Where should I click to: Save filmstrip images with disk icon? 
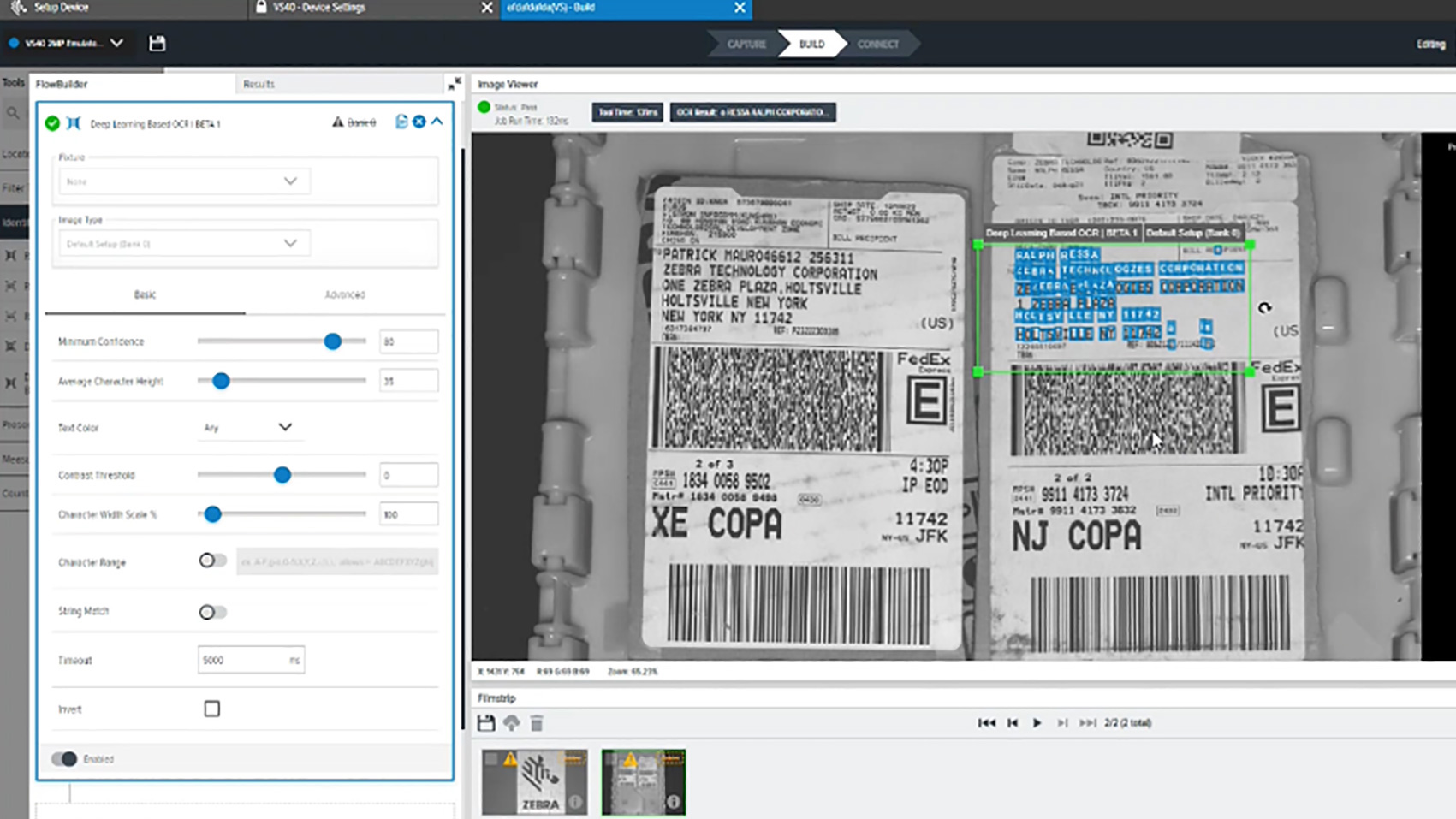click(486, 723)
